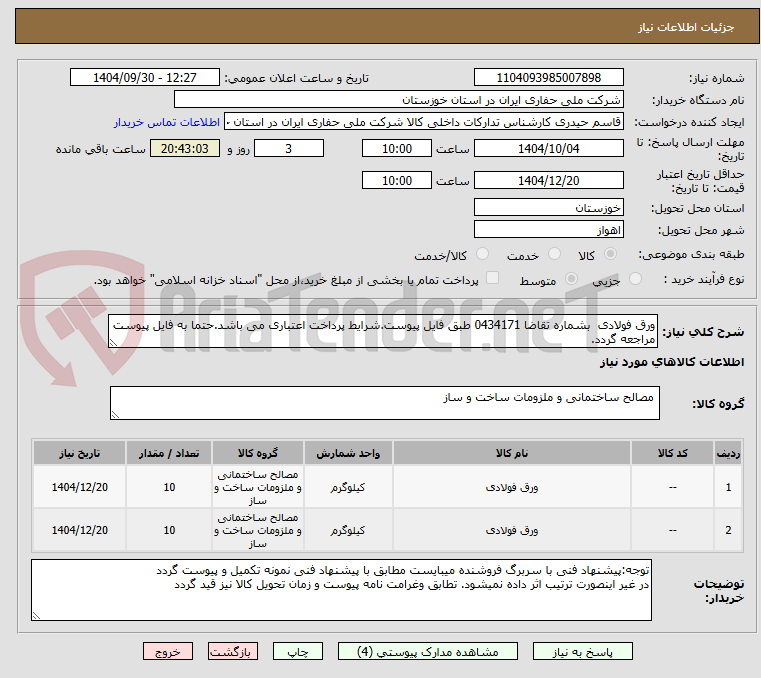Click the شماره نیاز number field
The height and width of the screenshot is (678, 761).
point(548,78)
